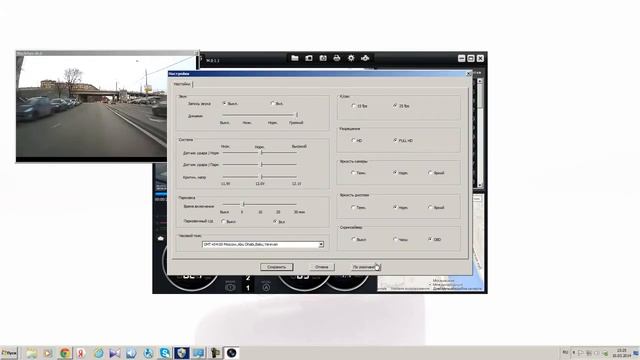The height and width of the screenshot is (360, 640).
Task: Select the OBD screensaver option
Action: pos(430,239)
